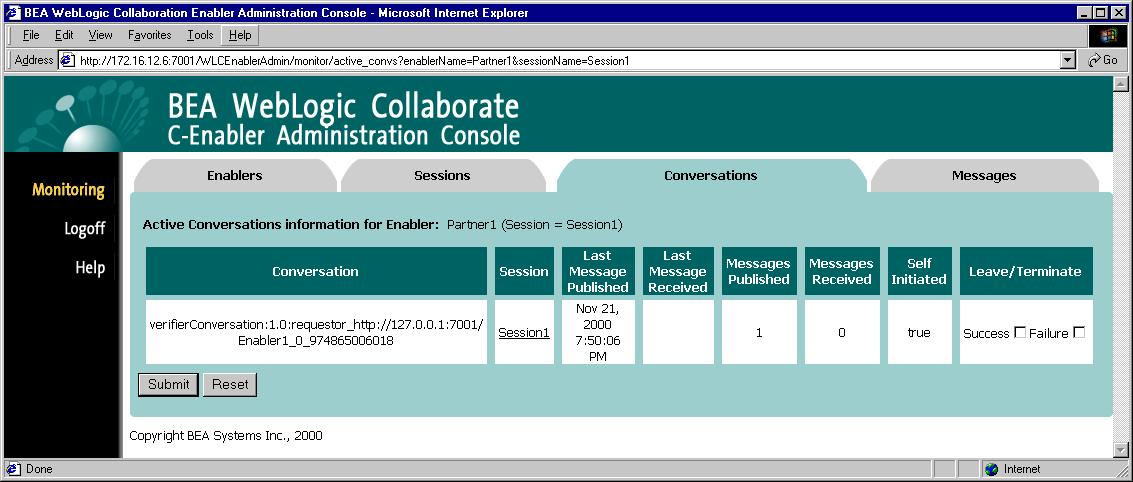
Task: Minimize the Internet Explorer window
Action: (x=1084, y=12)
